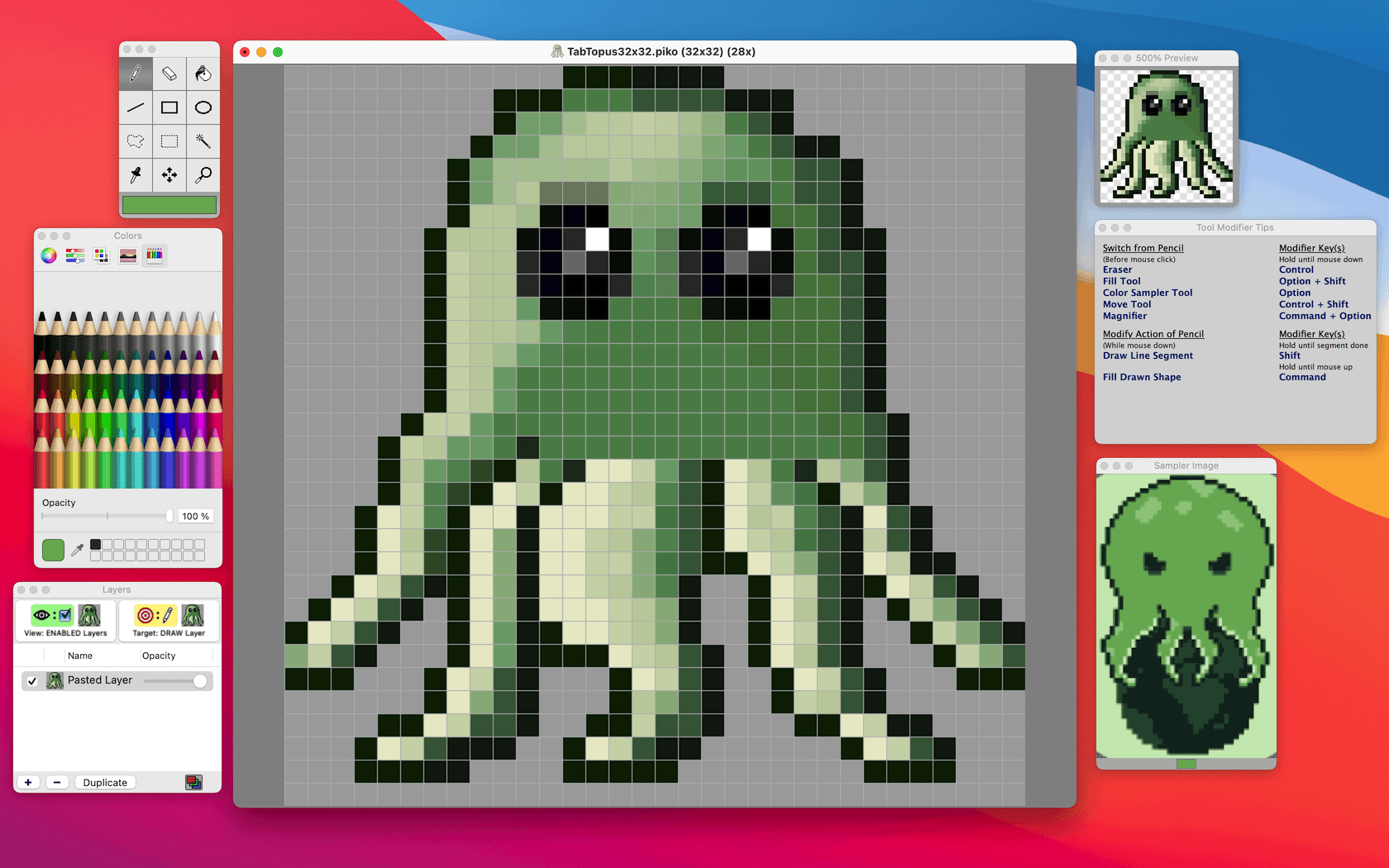Select the Magnifier tool
The image size is (1389, 868).
point(203,174)
